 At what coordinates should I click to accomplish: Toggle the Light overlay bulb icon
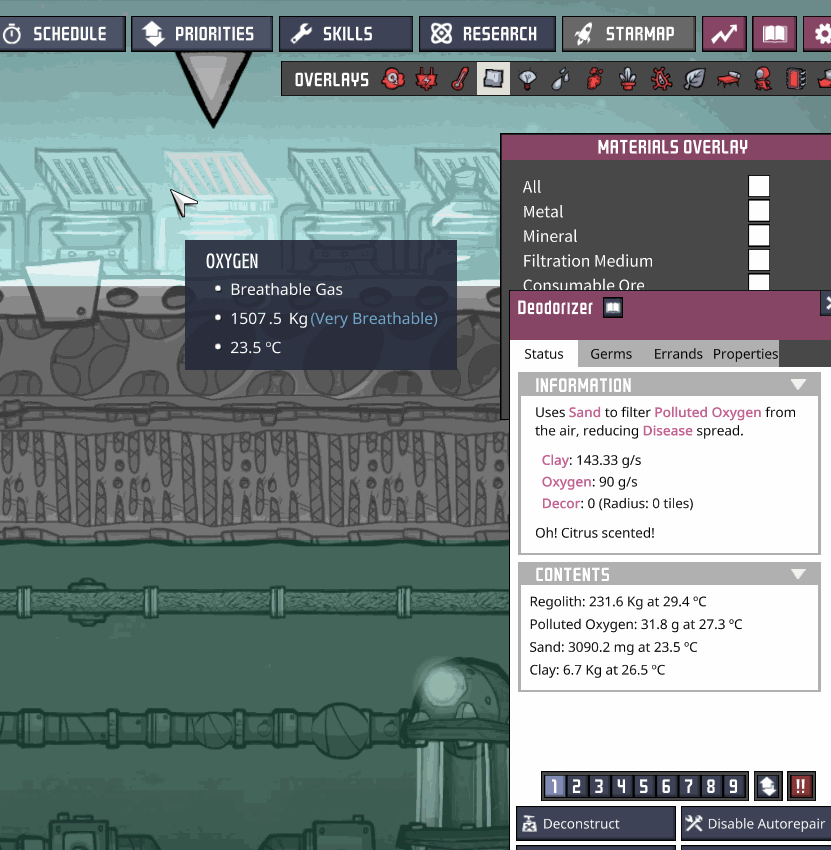point(527,79)
